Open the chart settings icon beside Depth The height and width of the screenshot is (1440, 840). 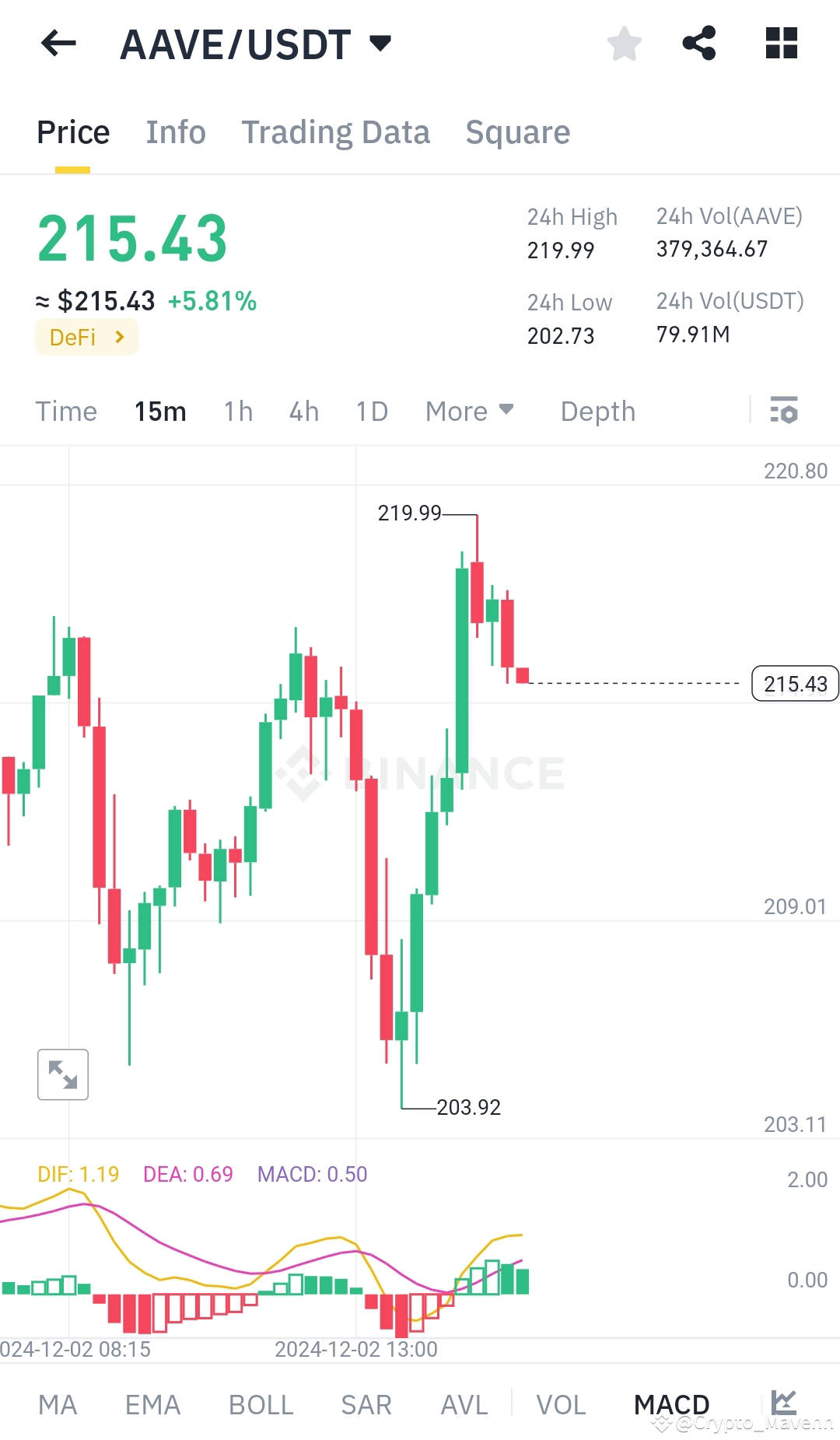click(x=784, y=411)
